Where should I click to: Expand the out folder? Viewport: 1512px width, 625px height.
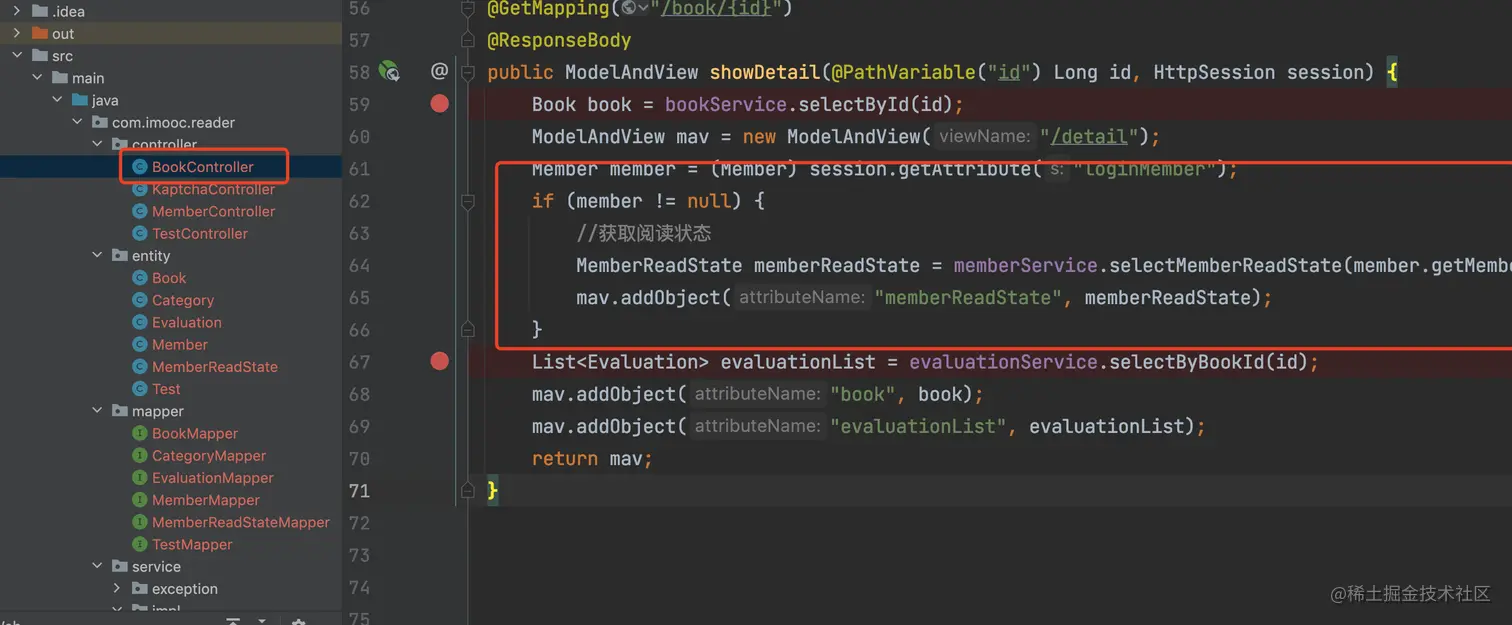tap(17, 33)
